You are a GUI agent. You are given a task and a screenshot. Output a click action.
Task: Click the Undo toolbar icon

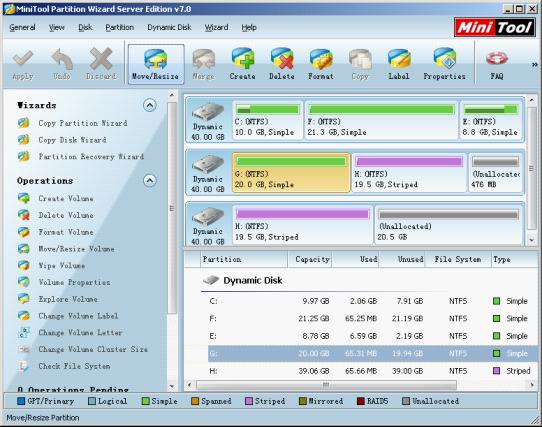coord(62,64)
